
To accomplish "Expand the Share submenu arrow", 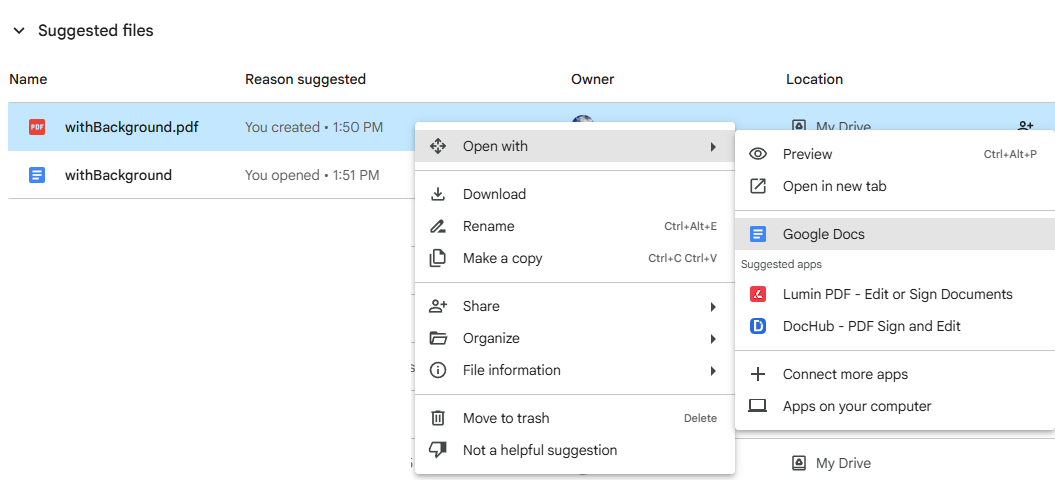I will 713,306.
